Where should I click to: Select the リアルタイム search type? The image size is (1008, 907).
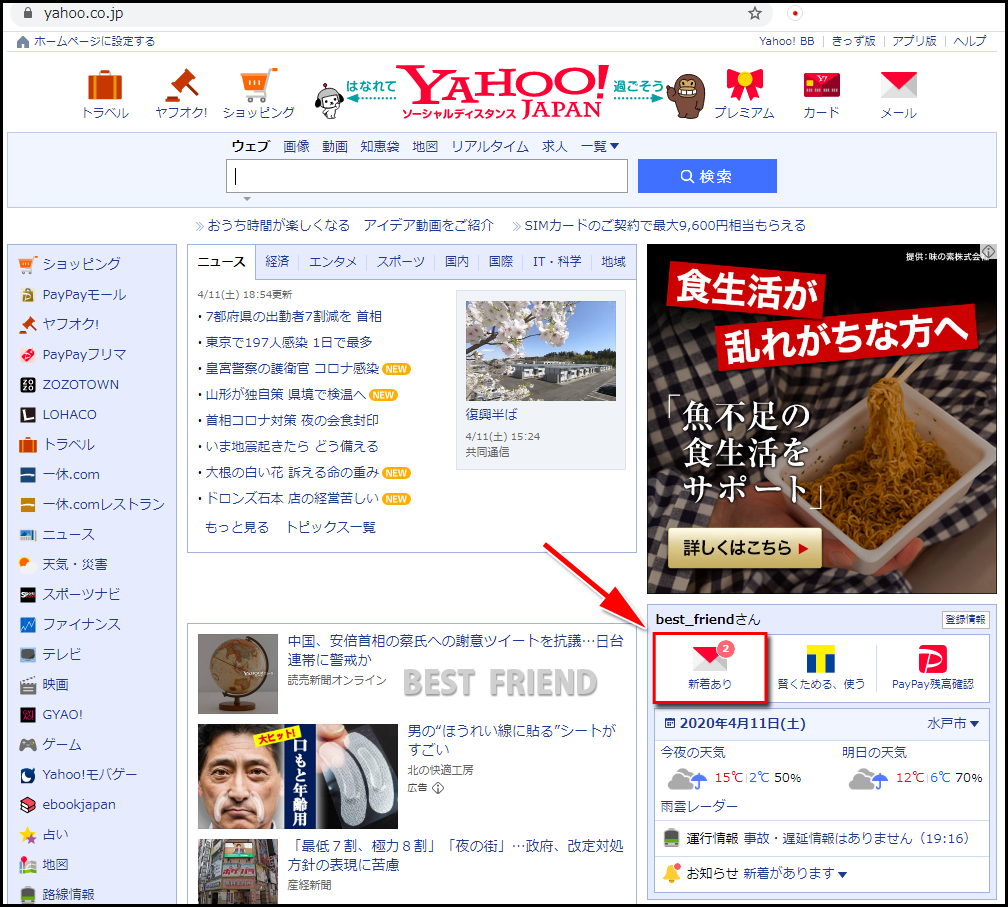[490, 147]
